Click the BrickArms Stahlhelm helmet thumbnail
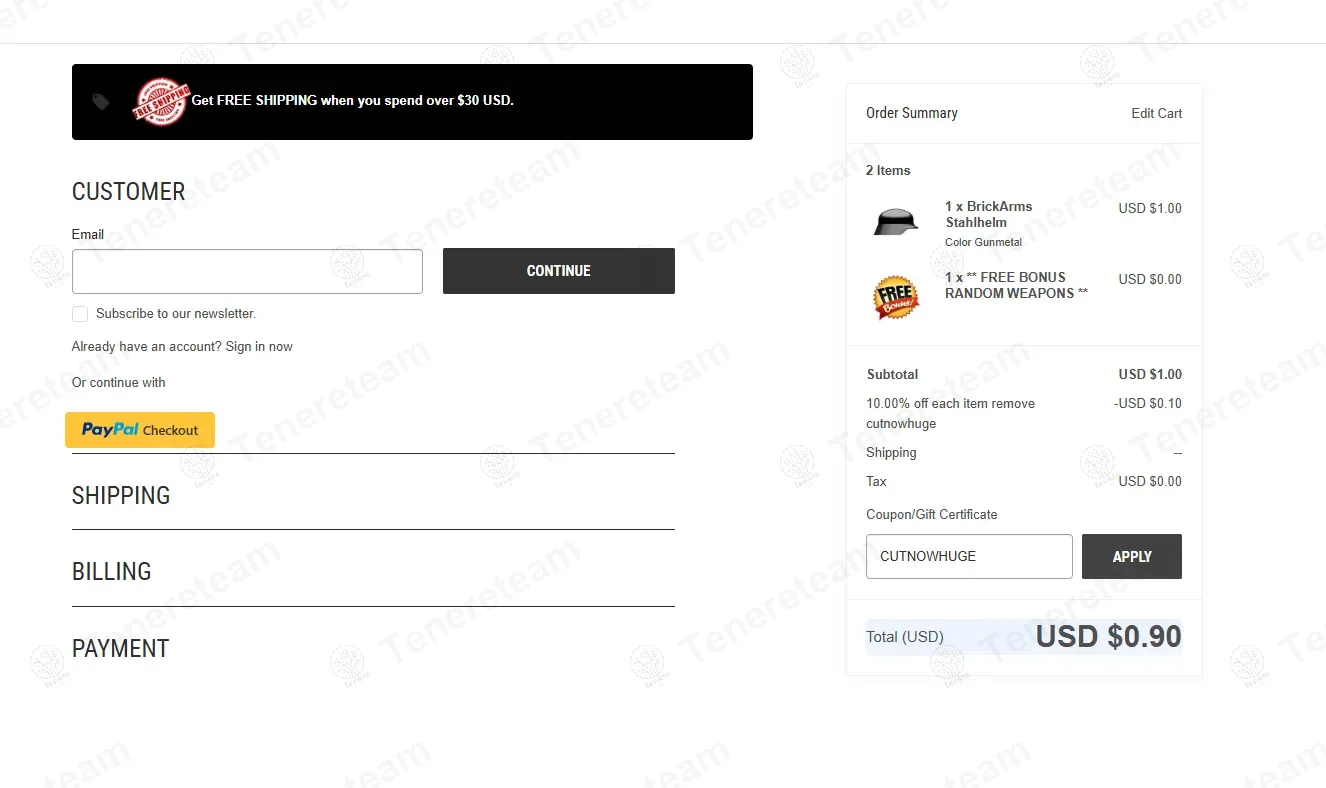This screenshot has height=788, width=1326. tap(895, 222)
